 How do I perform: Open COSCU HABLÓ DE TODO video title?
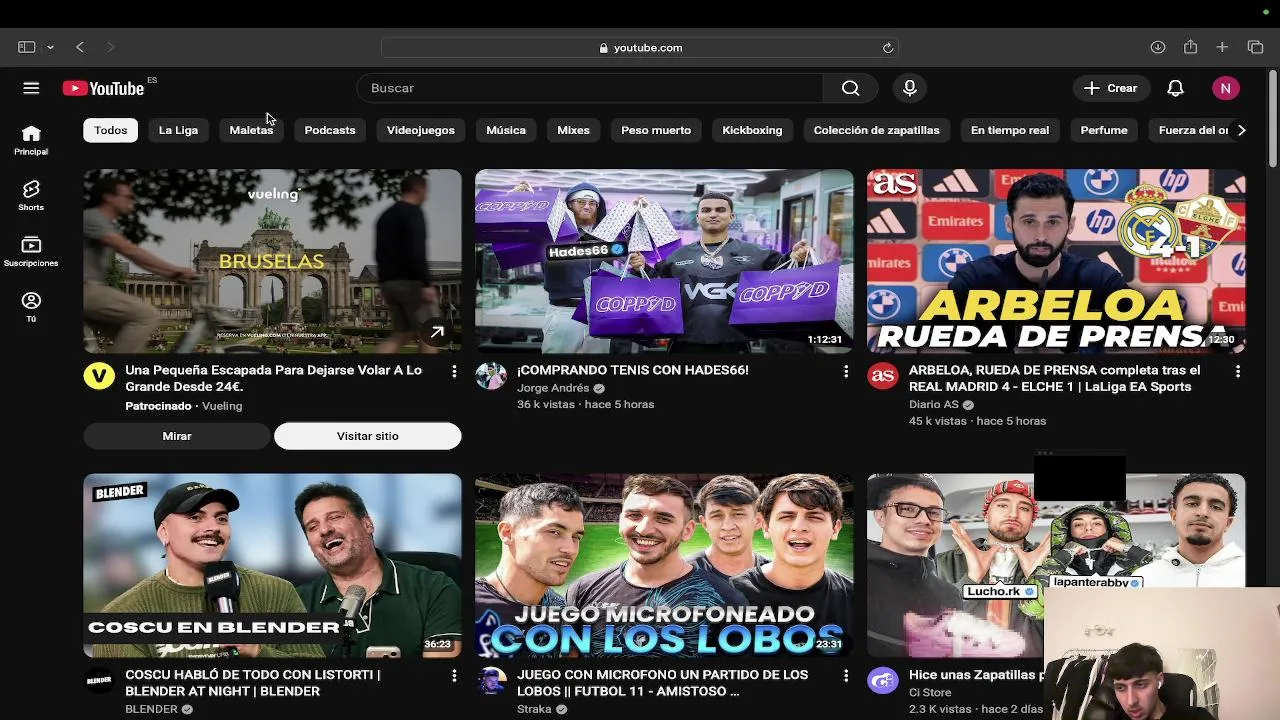[252, 683]
